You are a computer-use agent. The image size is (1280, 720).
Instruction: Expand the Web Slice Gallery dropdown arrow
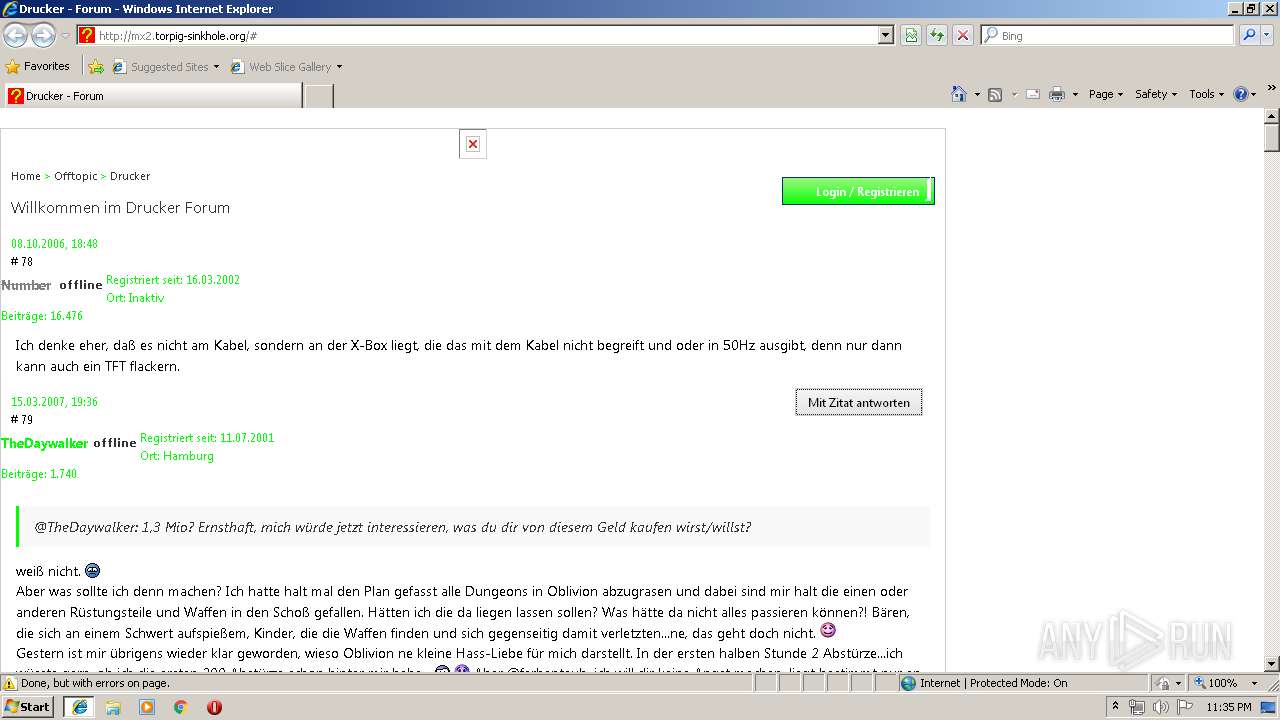339,67
